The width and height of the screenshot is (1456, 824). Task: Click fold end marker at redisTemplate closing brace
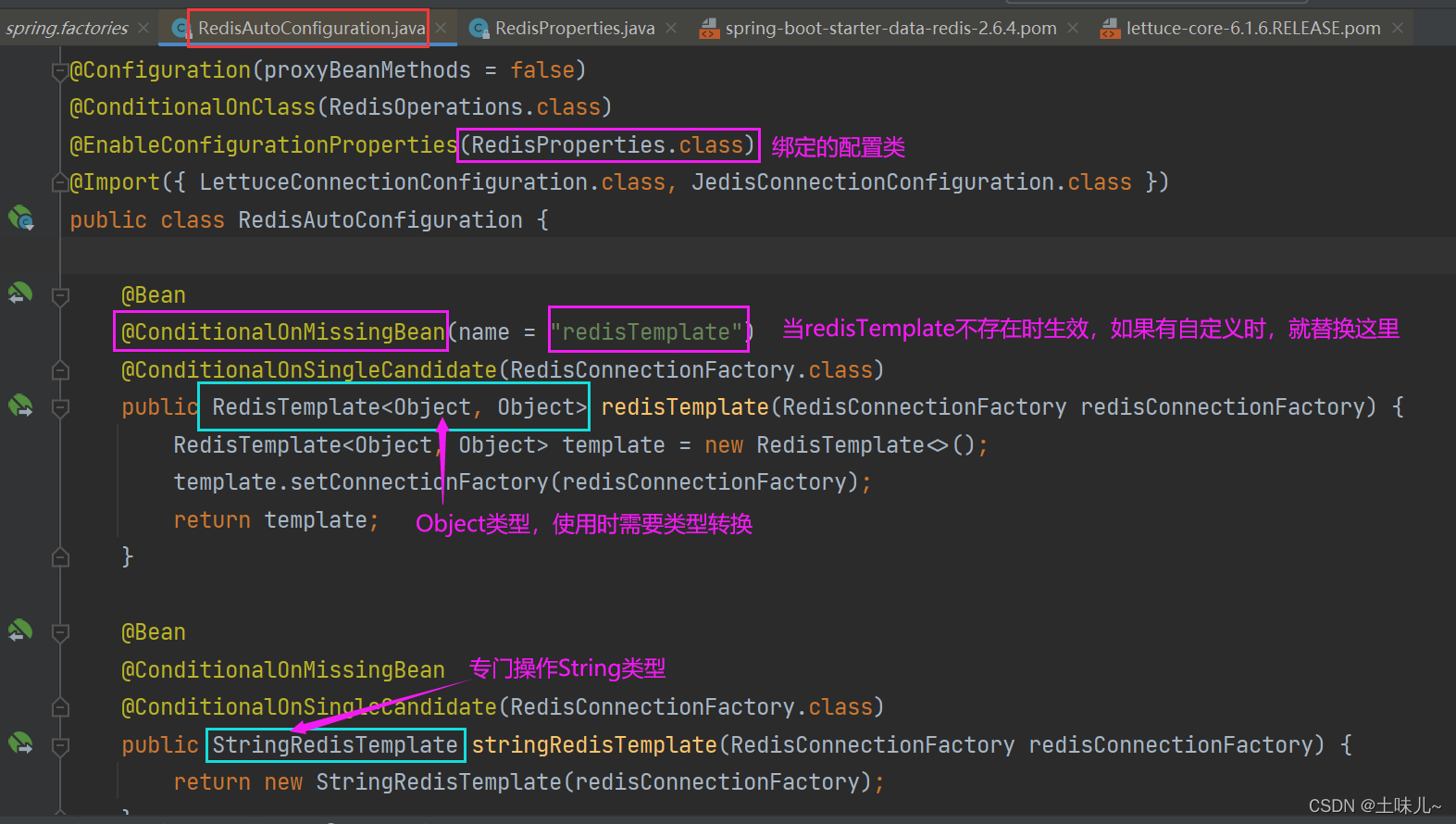click(x=60, y=557)
